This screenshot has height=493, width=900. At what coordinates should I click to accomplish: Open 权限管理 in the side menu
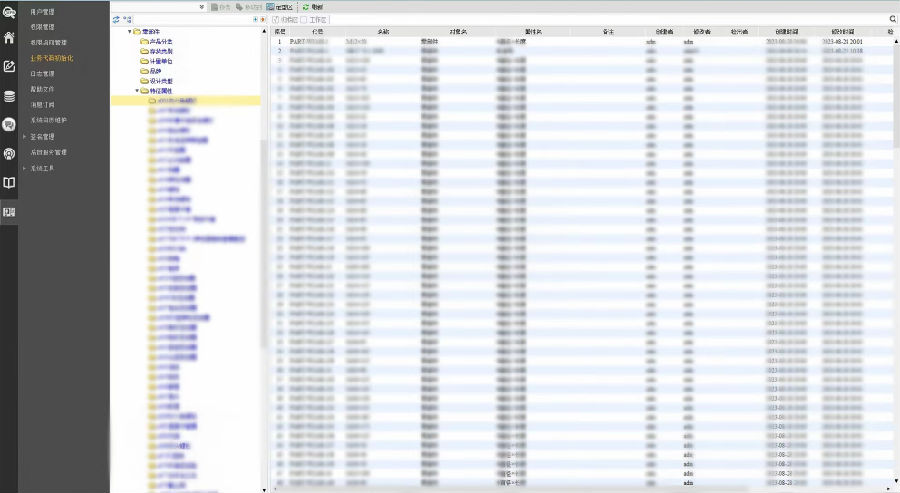(x=42, y=27)
